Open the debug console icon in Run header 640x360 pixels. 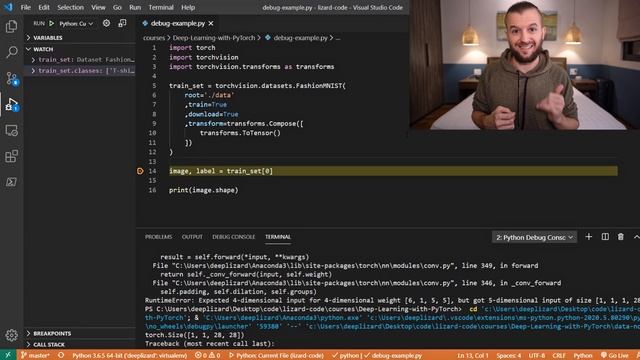click(122, 23)
